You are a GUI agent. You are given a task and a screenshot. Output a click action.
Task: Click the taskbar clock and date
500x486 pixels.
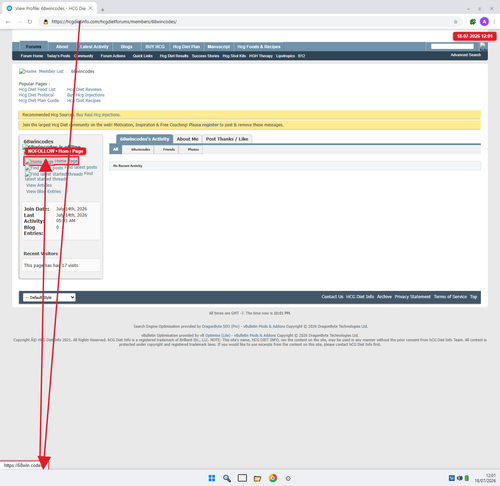(485, 478)
